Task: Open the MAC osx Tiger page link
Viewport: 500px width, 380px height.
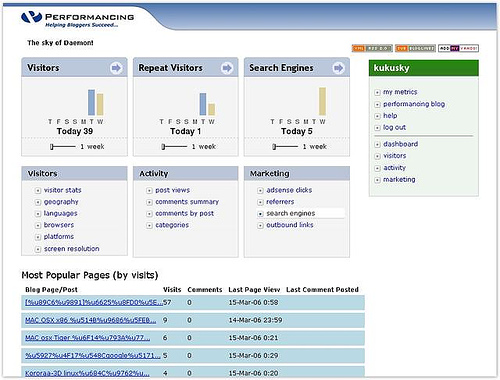Action: click(x=87, y=338)
